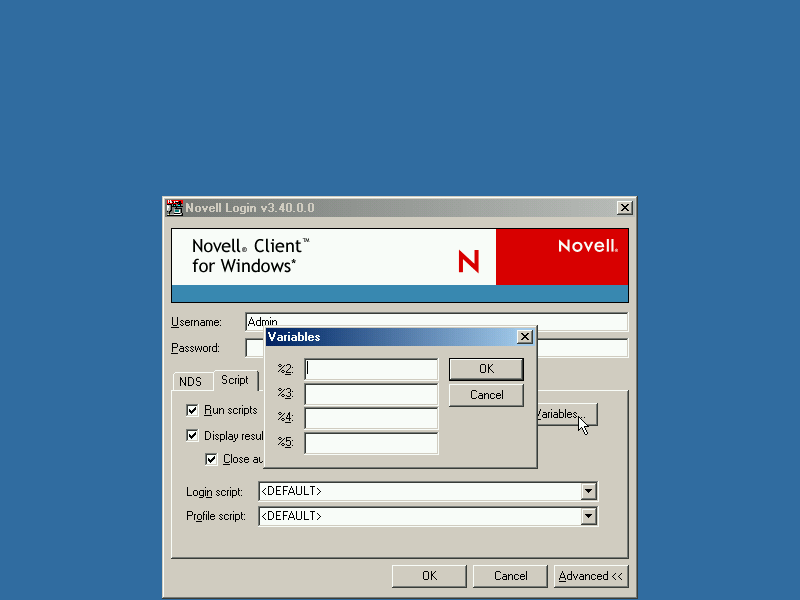Open the Login script dropdown
This screenshot has width=800, height=600.
coord(588,491)
